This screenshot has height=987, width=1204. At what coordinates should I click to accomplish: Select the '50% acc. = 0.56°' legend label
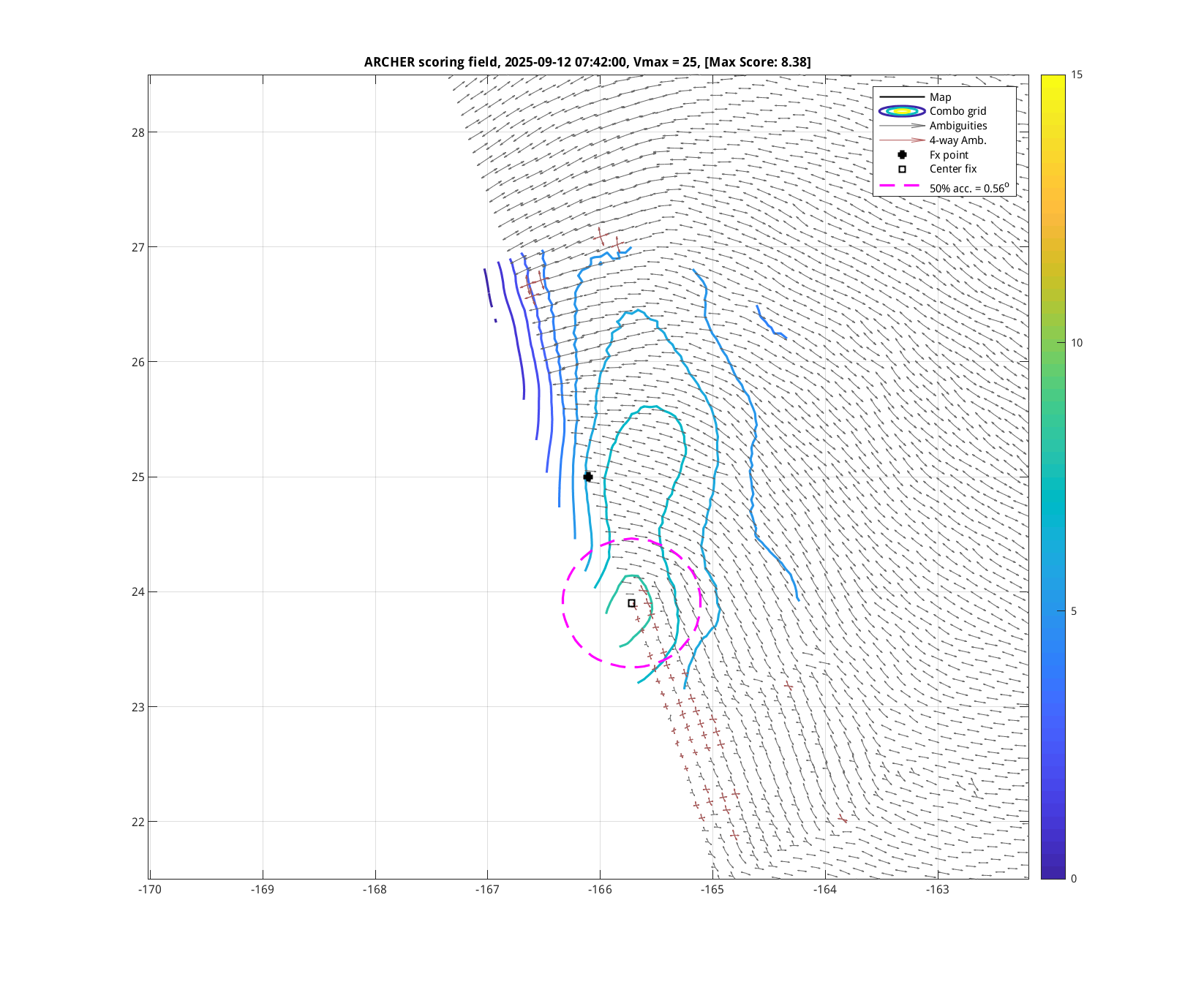[968, 188]
